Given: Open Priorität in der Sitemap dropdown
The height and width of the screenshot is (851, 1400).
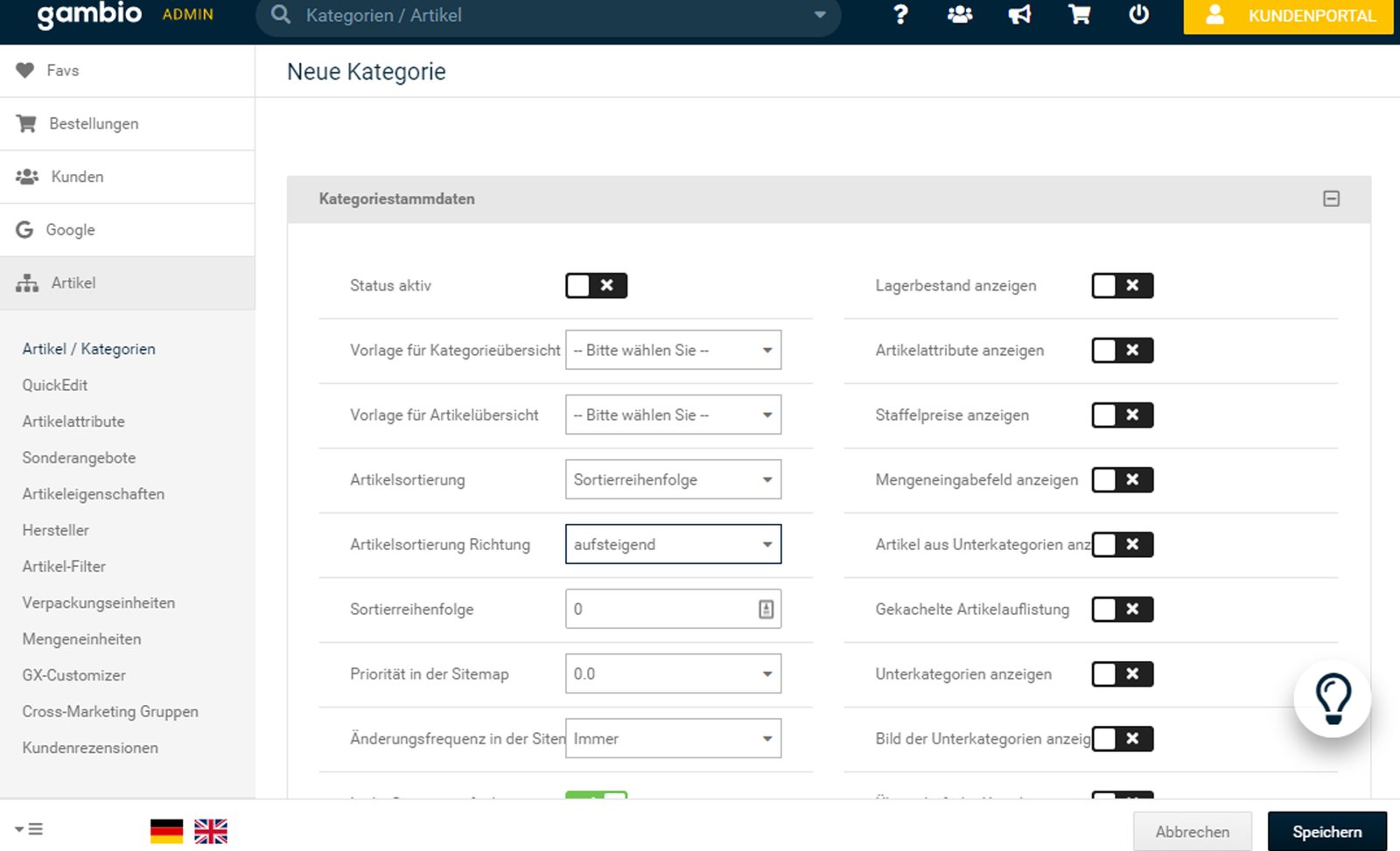Looking at the screenshot, I should (673, 674).
